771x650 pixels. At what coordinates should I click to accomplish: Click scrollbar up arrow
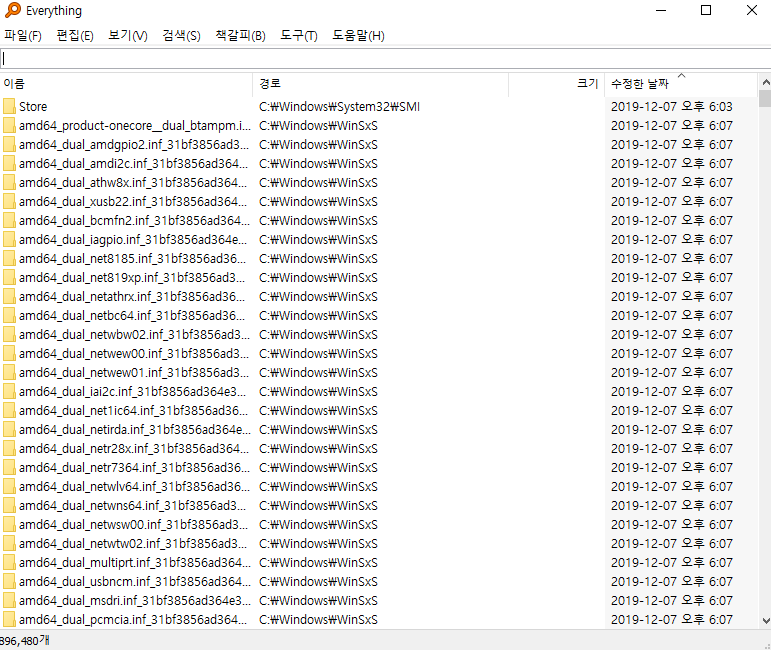(765, 82)
